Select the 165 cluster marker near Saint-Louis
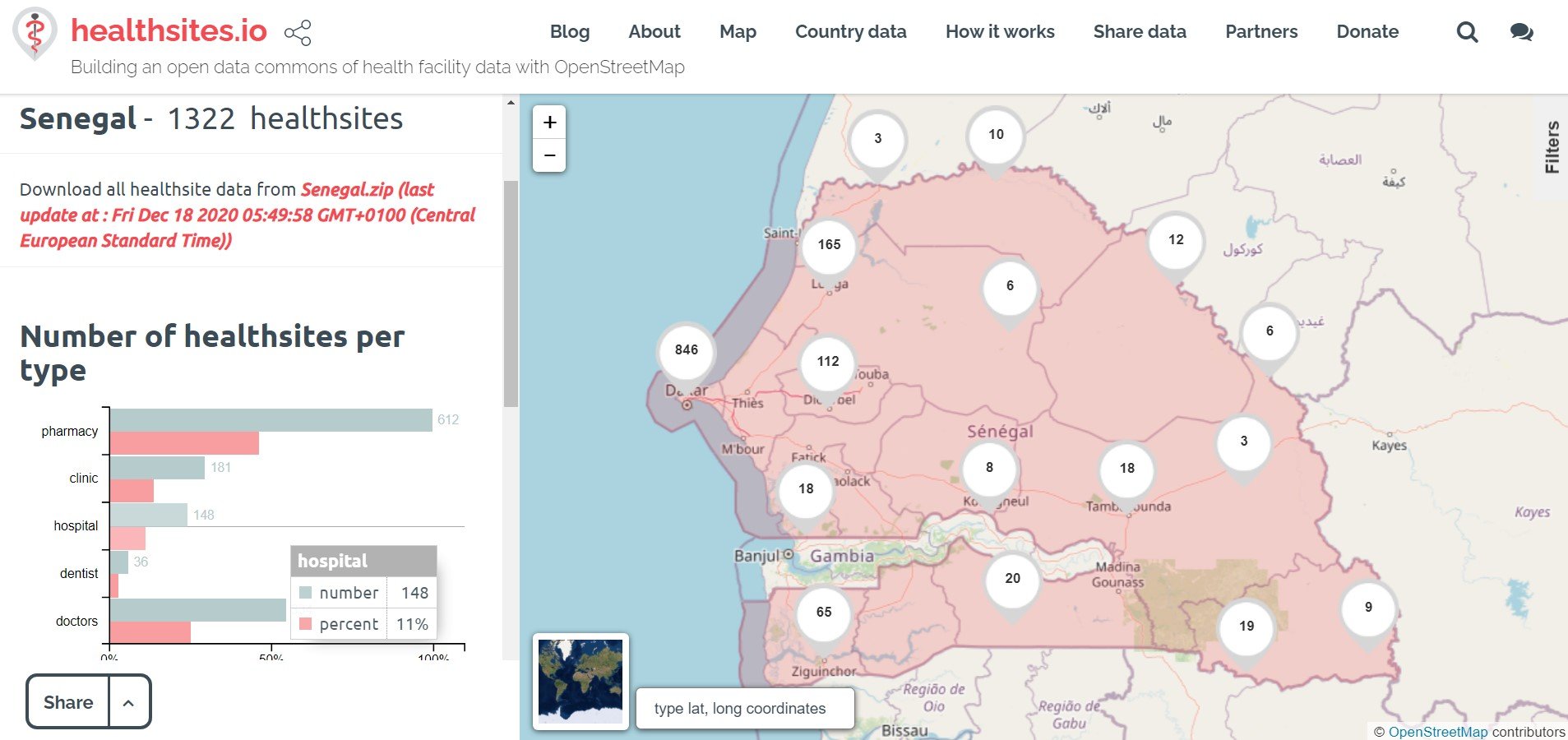 click(x=829, y=245)
